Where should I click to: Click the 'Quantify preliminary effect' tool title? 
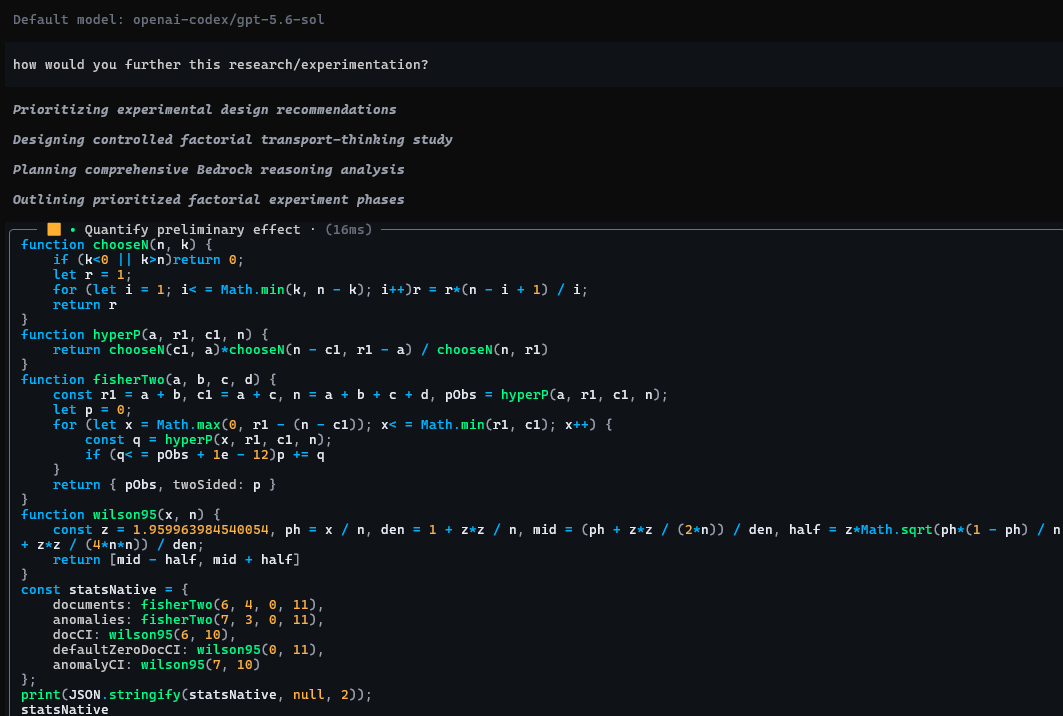pos(193,230)
